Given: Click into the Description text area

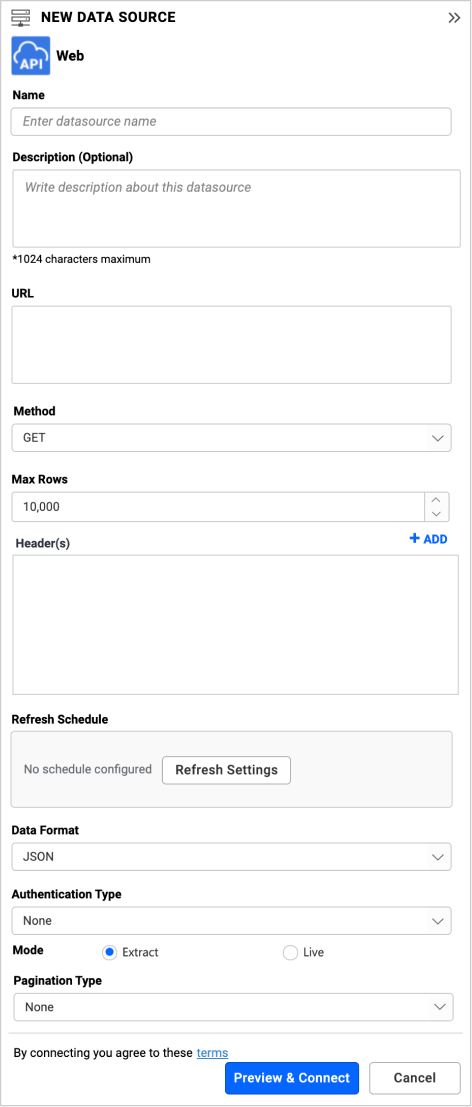Looking at the screenshot, I should click(236, 208).
